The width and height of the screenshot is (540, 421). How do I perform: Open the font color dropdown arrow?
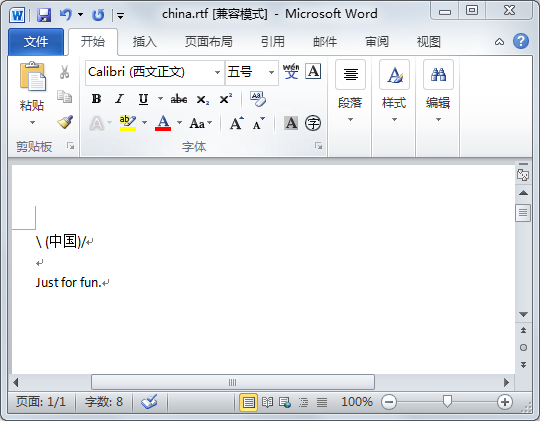(x=179, y=123)
